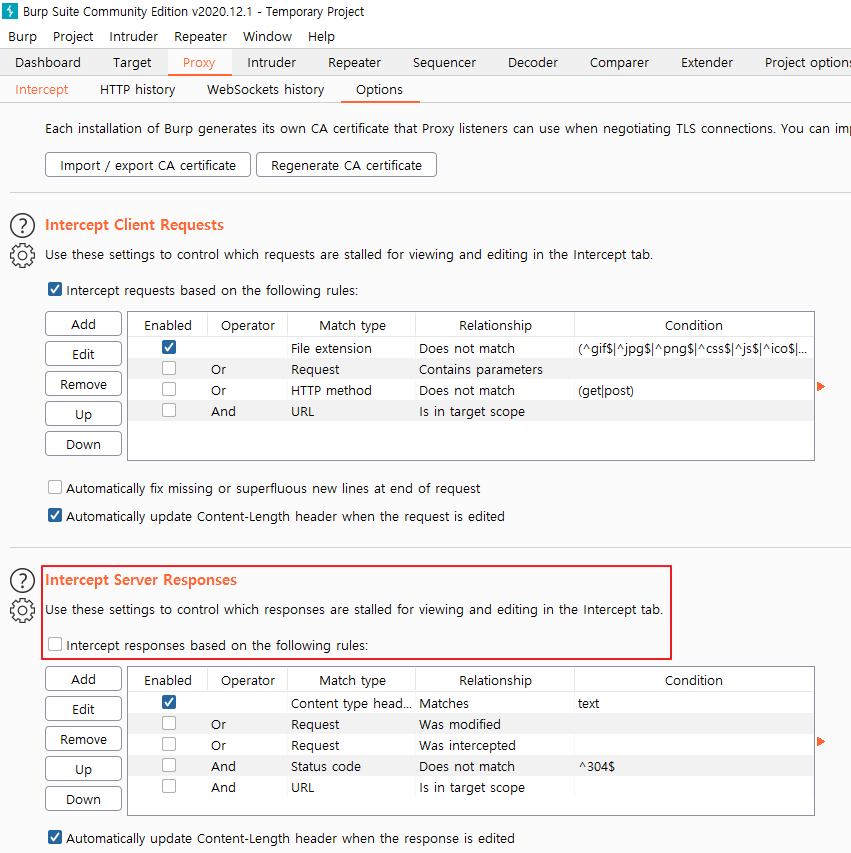Select the 'Content type head...' match type cell
Image resolution: width=851 pixels, height=853 pixels.
tap(352, 703)
